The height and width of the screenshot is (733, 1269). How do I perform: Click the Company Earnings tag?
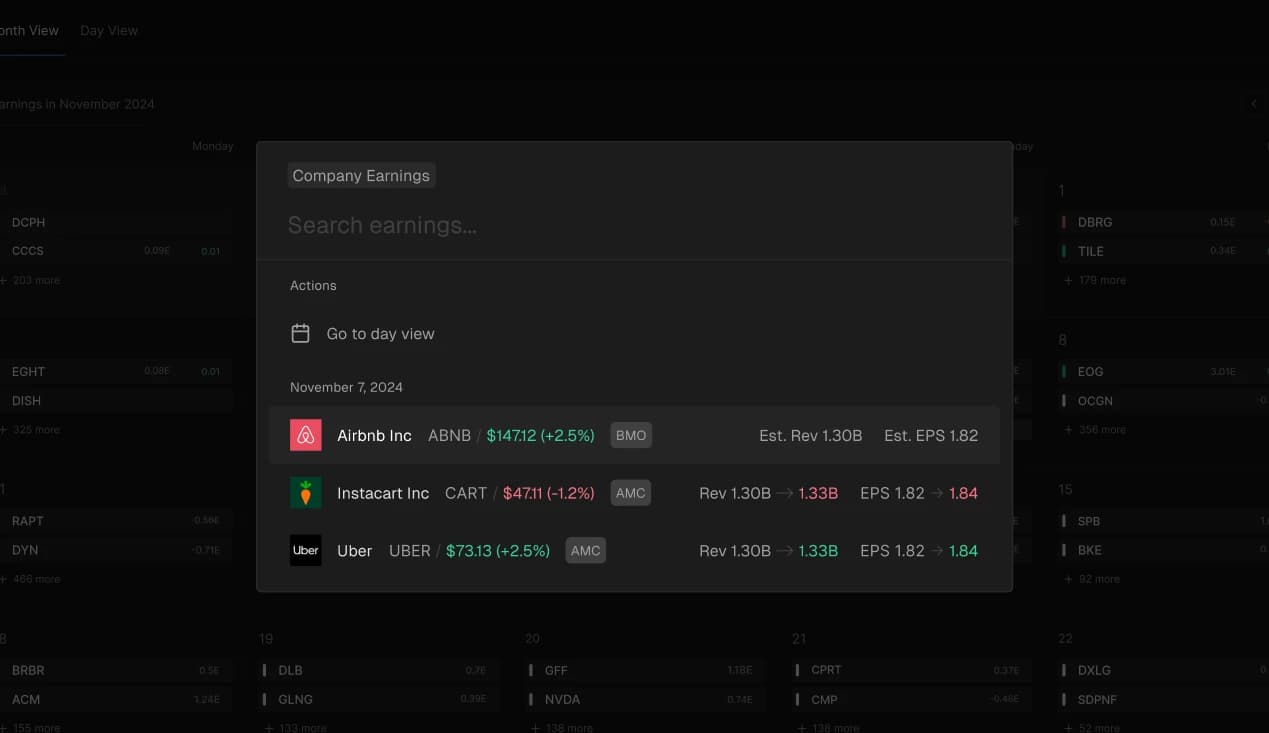click(361, 176)
